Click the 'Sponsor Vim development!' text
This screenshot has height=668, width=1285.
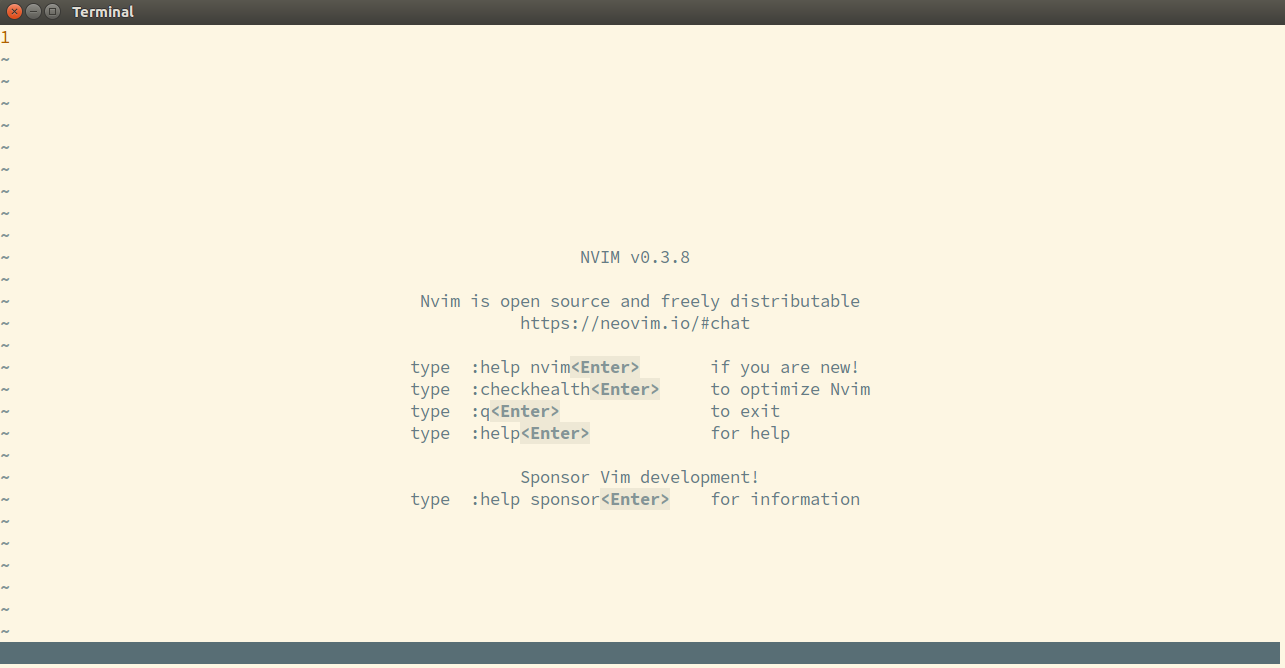640,477
